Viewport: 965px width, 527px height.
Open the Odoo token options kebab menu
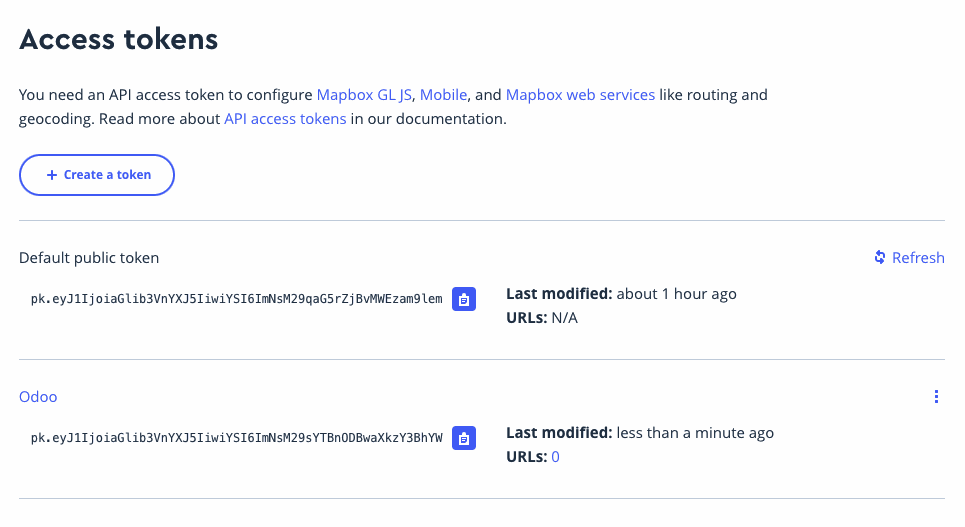pyautogui.click(x=936, y=396)
